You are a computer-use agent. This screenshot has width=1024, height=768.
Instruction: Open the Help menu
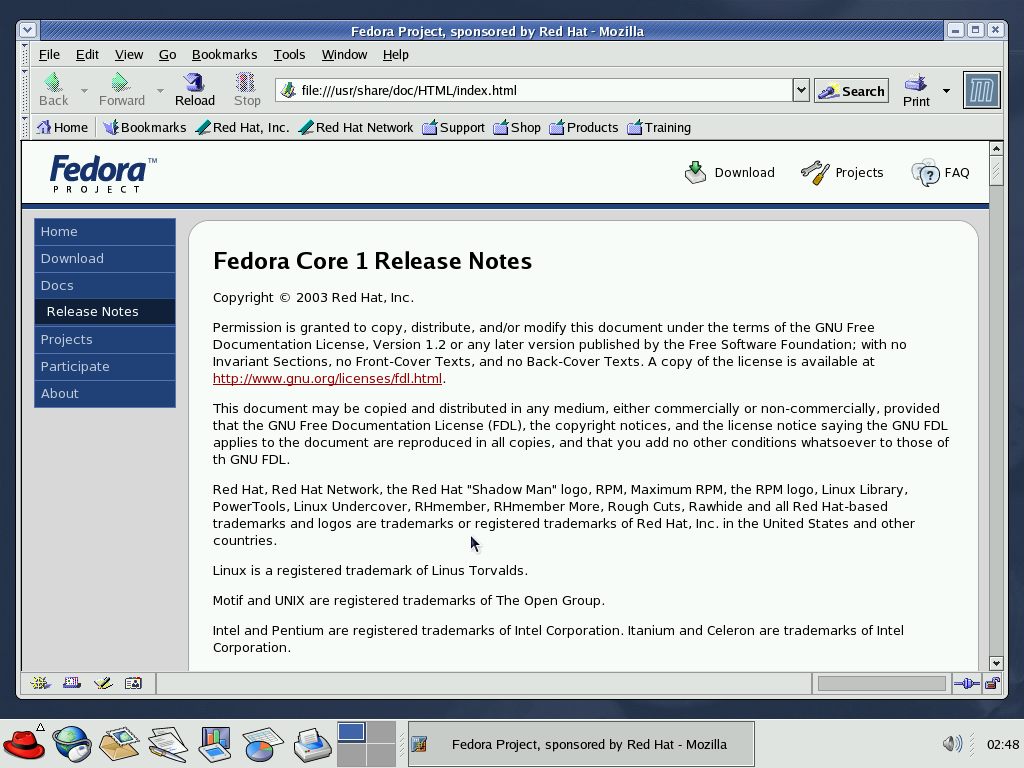click(395, 55)
